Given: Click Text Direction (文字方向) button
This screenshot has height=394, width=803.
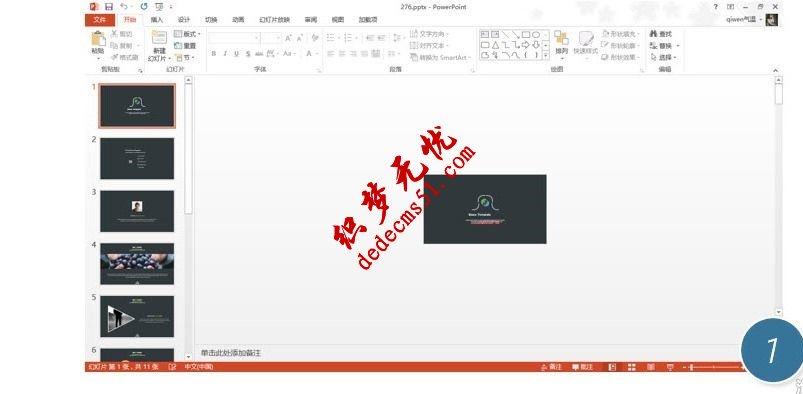Looking at the screenshot, I should coord(430,34).
